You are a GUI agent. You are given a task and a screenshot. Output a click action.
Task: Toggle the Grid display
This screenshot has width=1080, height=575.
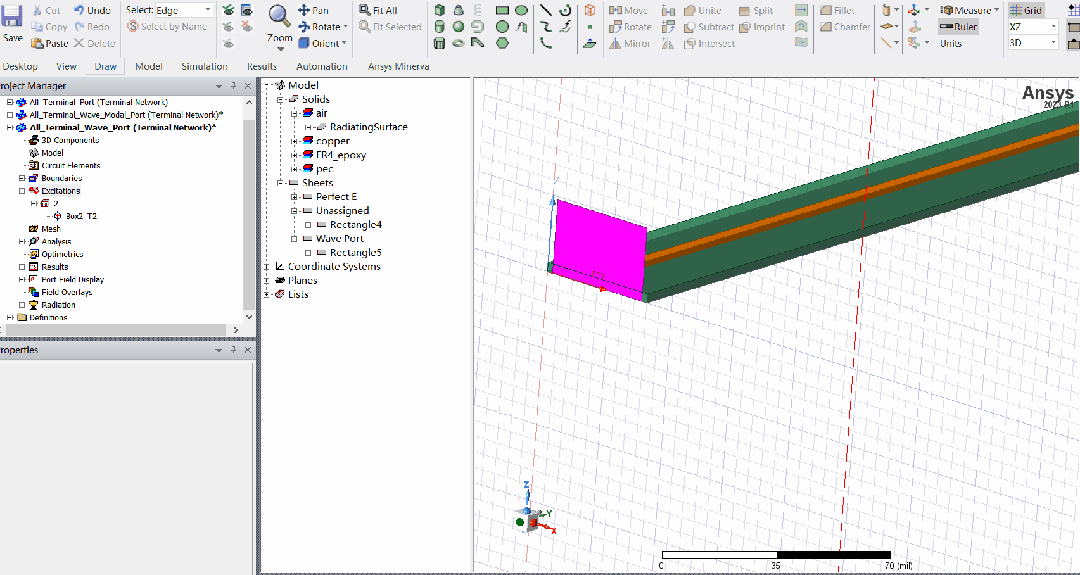(1026, 10)
